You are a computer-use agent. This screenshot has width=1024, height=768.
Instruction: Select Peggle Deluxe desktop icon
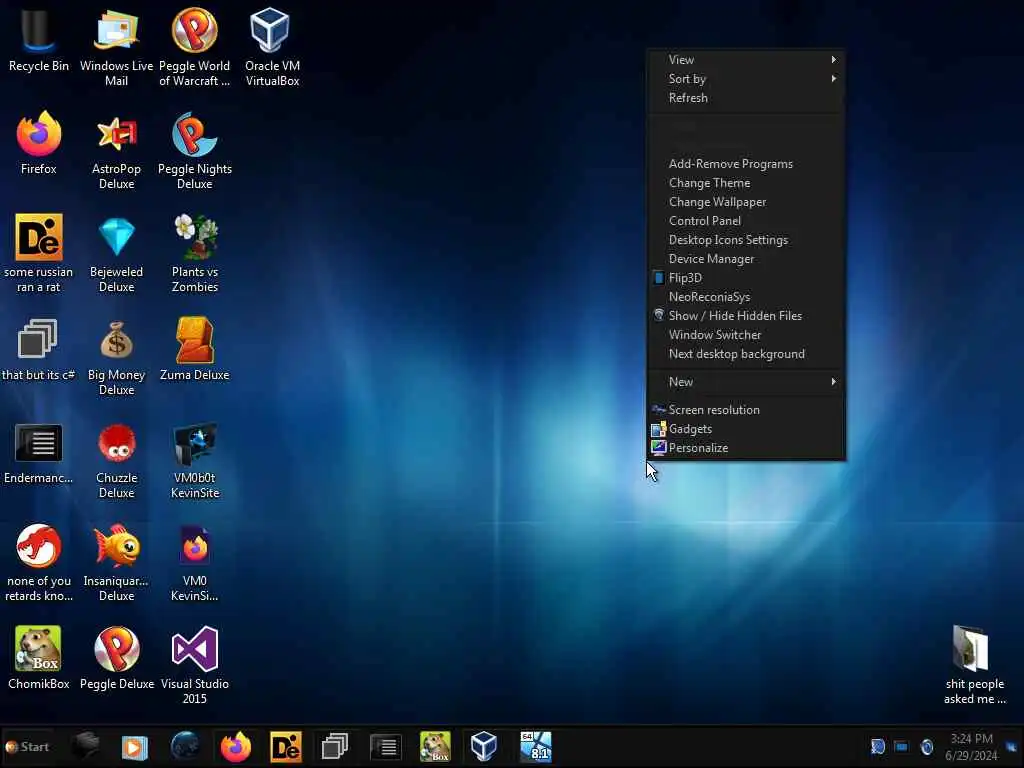[x=117, y=658]
